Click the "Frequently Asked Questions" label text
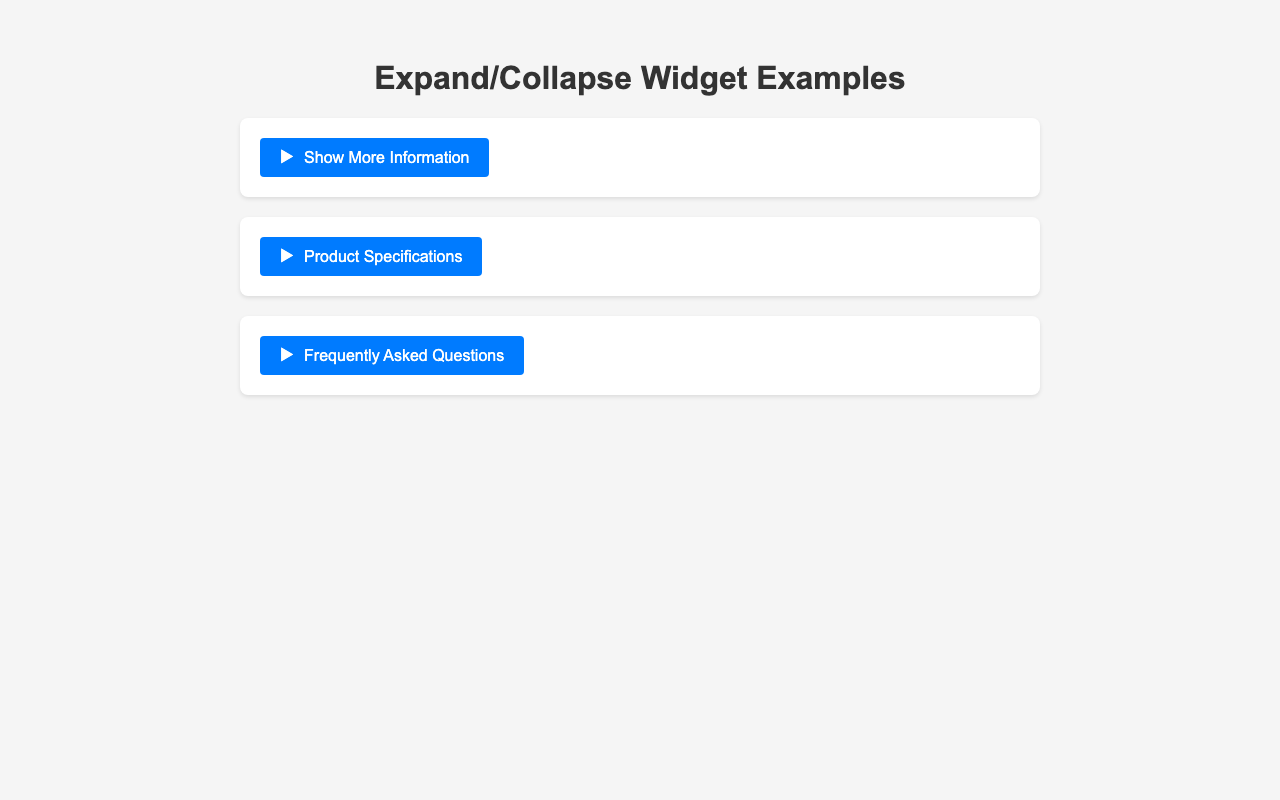Viewport: 1280px width, 800px height. click(404, 356)
